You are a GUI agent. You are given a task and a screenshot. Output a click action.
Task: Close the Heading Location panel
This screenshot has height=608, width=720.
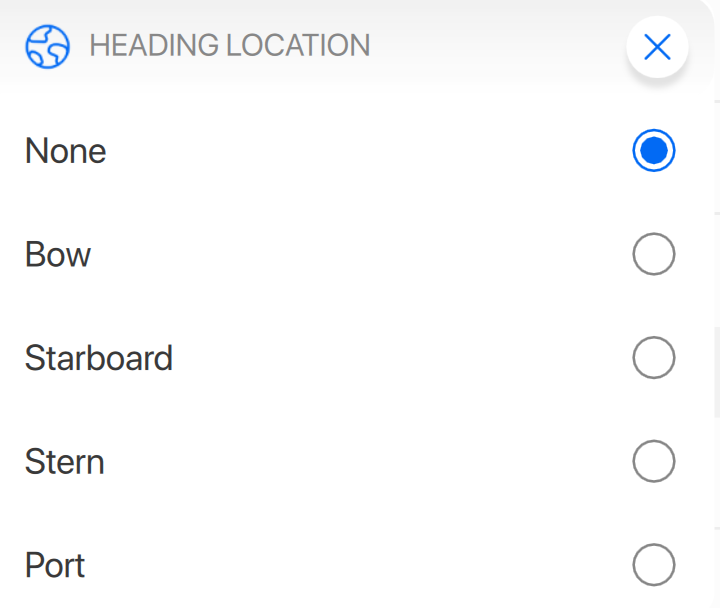click(x=657, y=47)
